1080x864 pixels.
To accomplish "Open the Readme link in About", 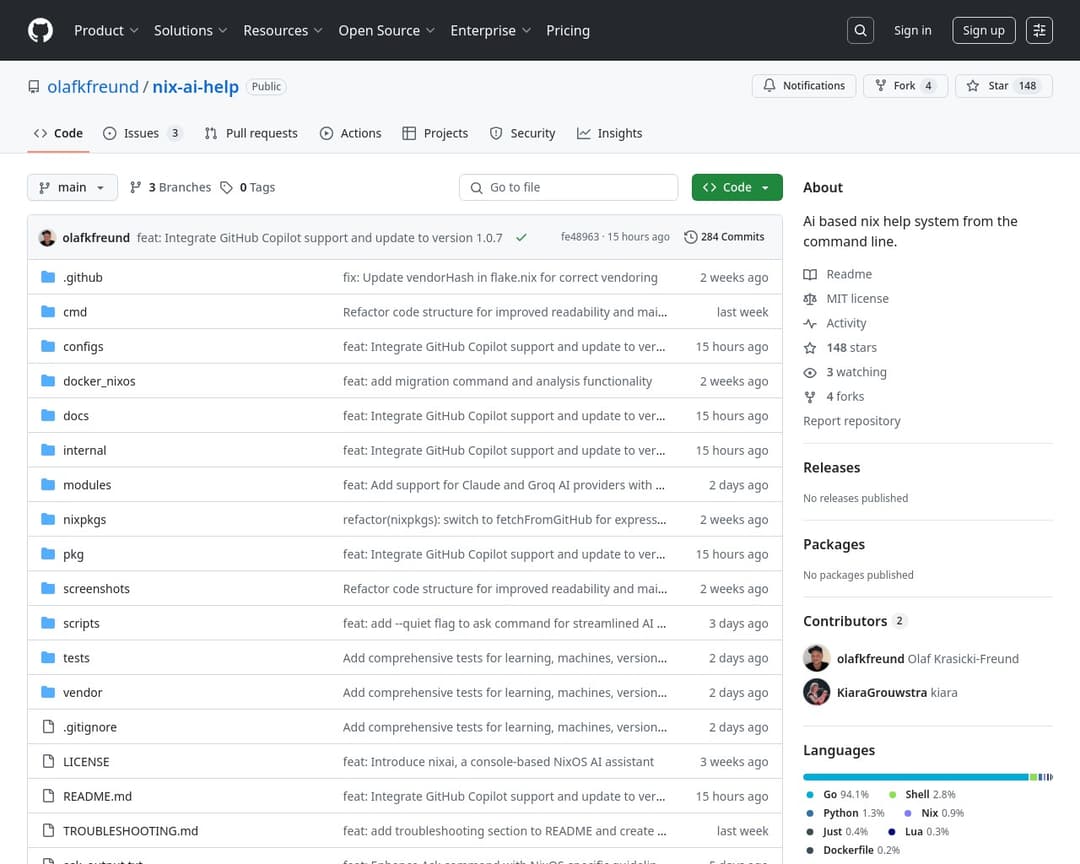I will [x=838, y=274].
